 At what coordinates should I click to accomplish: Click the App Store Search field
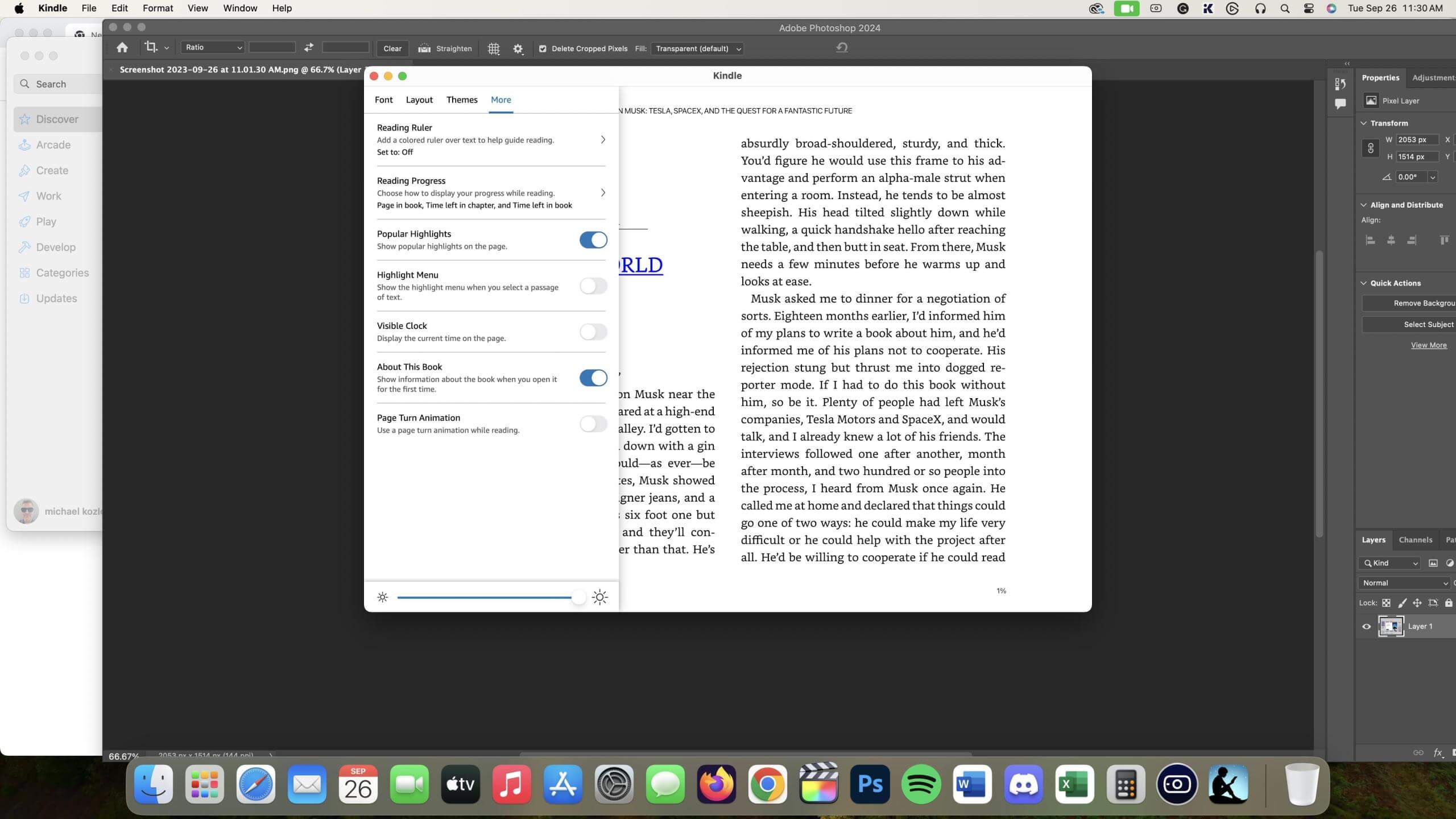pyautogui.click(x=57, y=84)
